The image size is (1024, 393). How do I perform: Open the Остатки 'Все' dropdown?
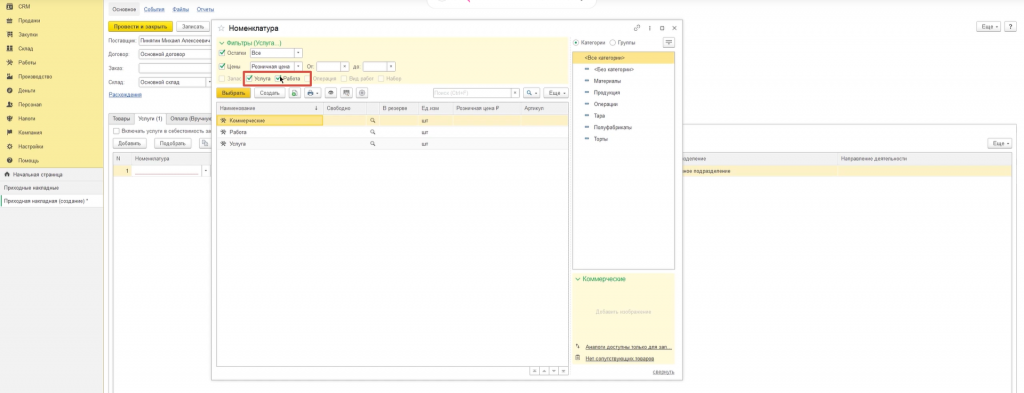(298, 53)
